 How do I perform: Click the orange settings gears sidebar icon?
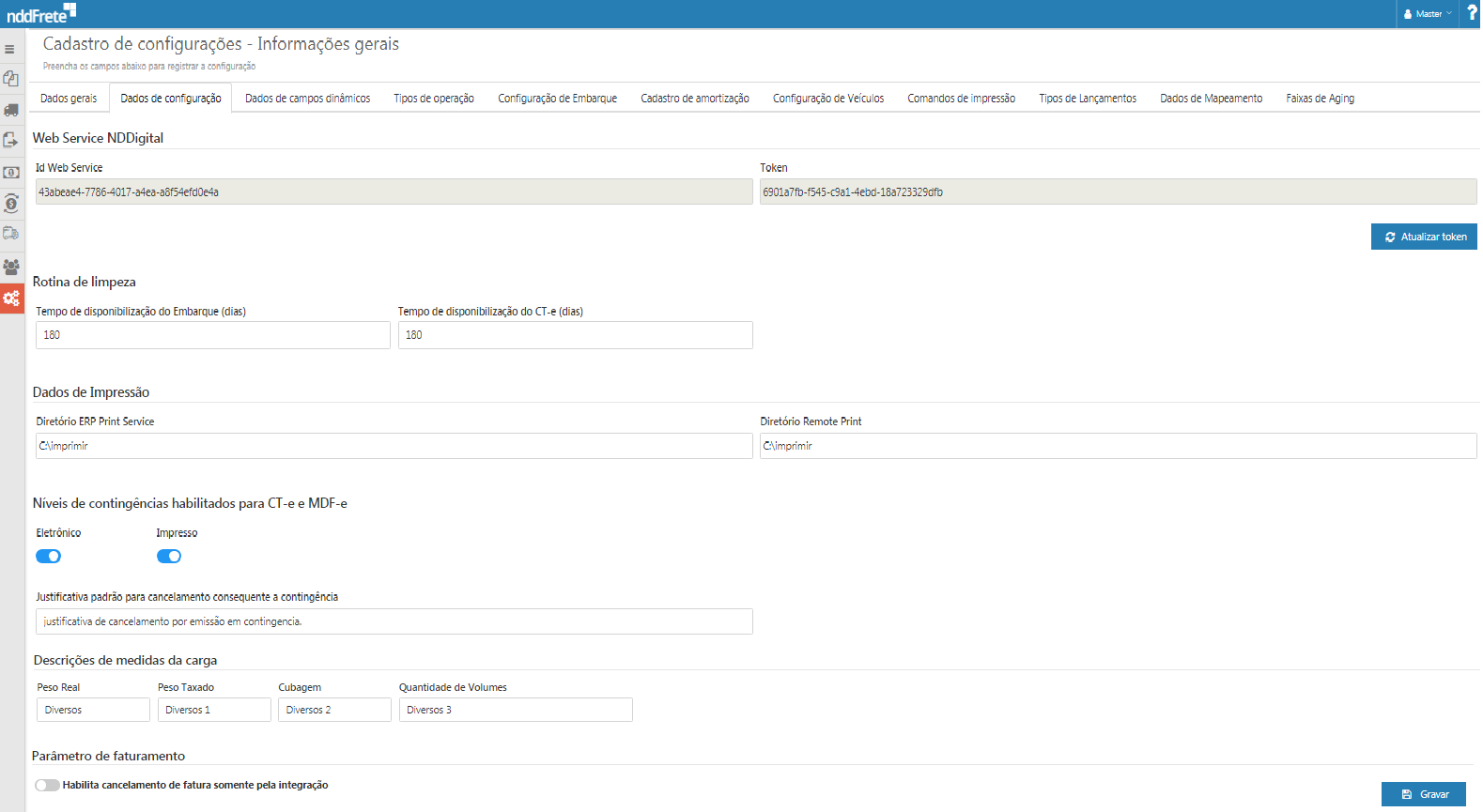pos(11,299)
